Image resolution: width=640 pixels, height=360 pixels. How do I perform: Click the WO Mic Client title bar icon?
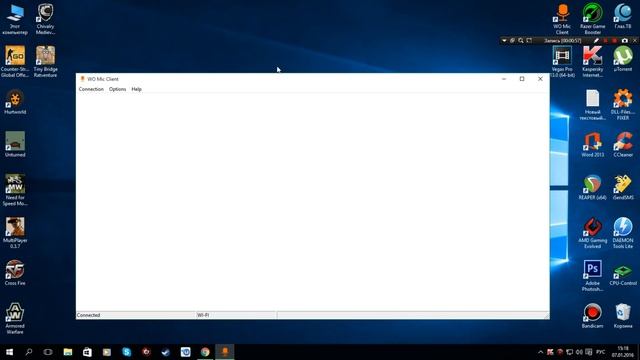coord(82,79)
